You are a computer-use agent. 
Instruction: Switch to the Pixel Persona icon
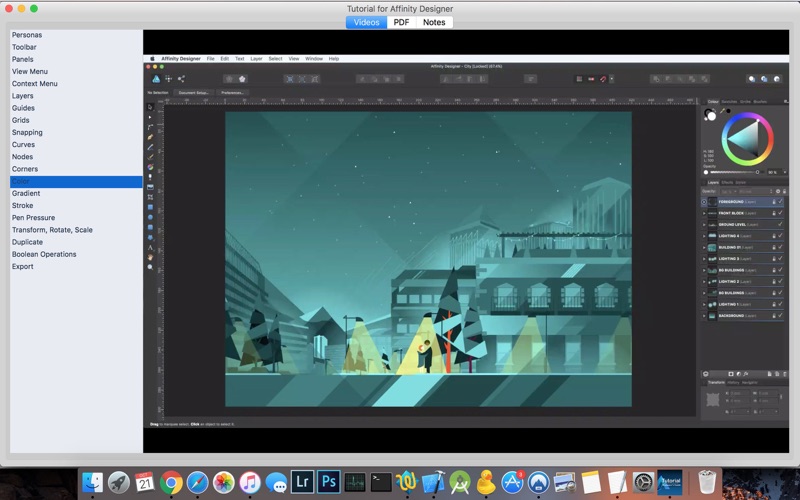[x=168, y=79]
